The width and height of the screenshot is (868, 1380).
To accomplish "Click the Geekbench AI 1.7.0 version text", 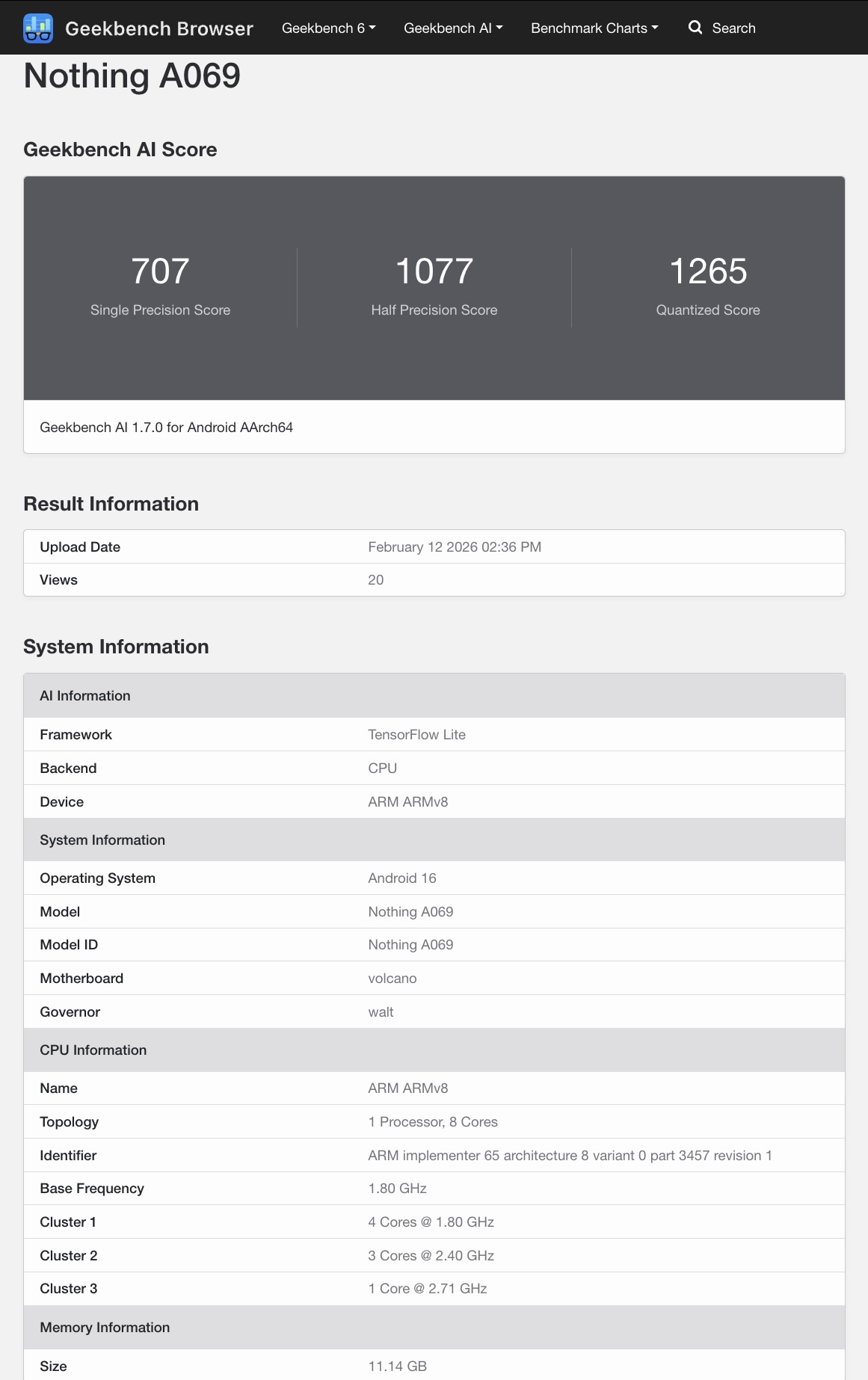I will coord(166,427).
